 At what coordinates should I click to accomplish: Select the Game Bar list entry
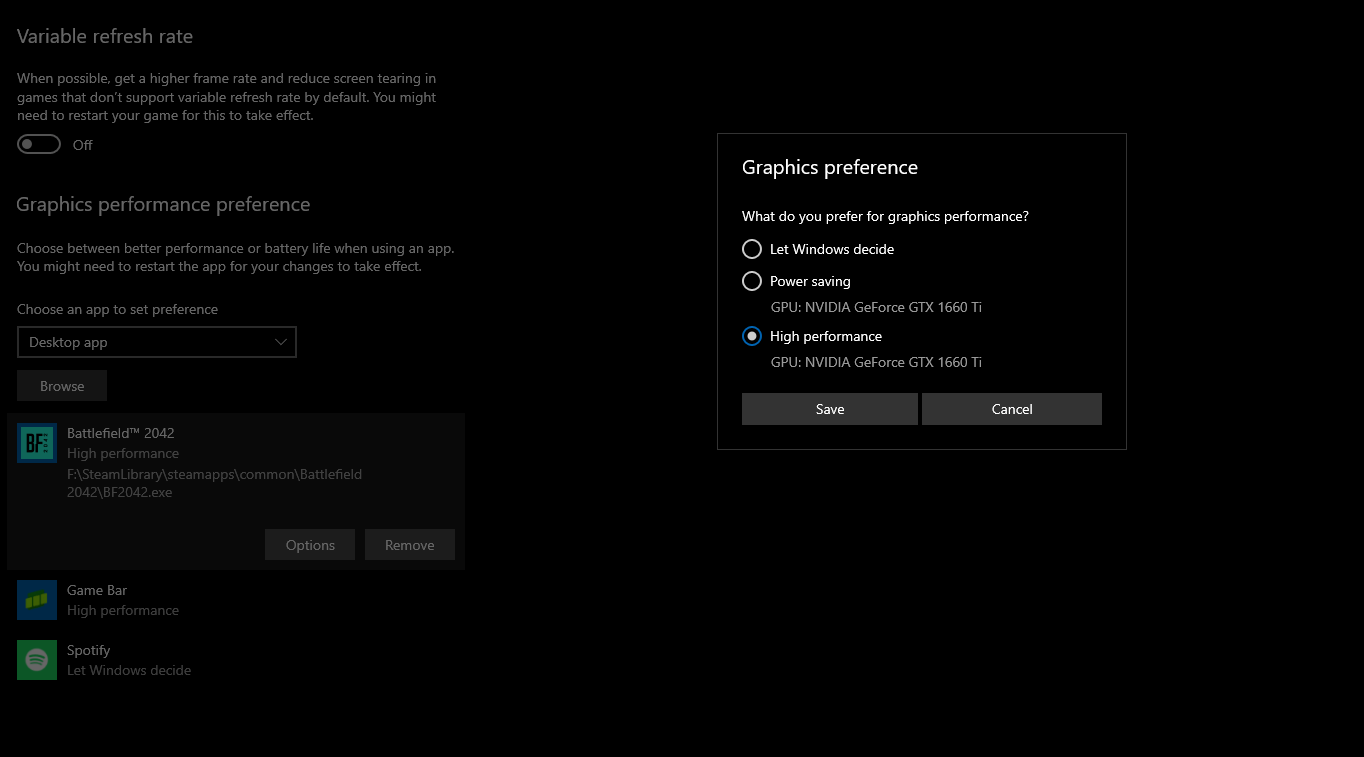pyautogui.click(x=236, y=600)
